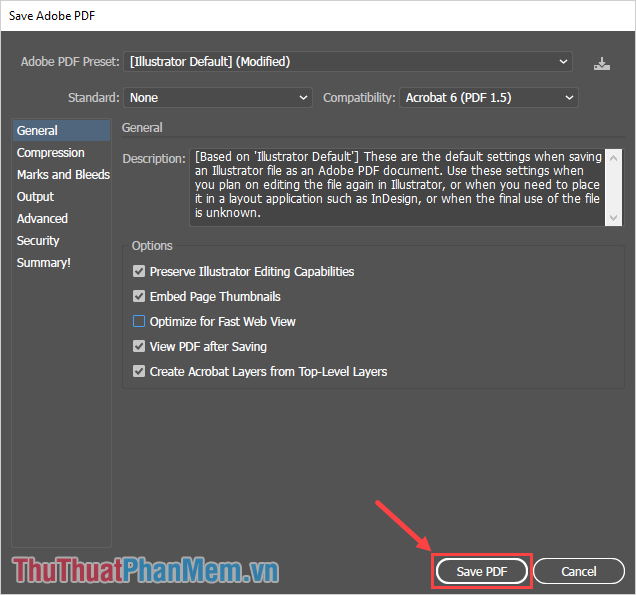Screen dimensions: 636x595
Task: Toggle Create Acrobat Layers from Top-Level Layers
Action: 139,372
